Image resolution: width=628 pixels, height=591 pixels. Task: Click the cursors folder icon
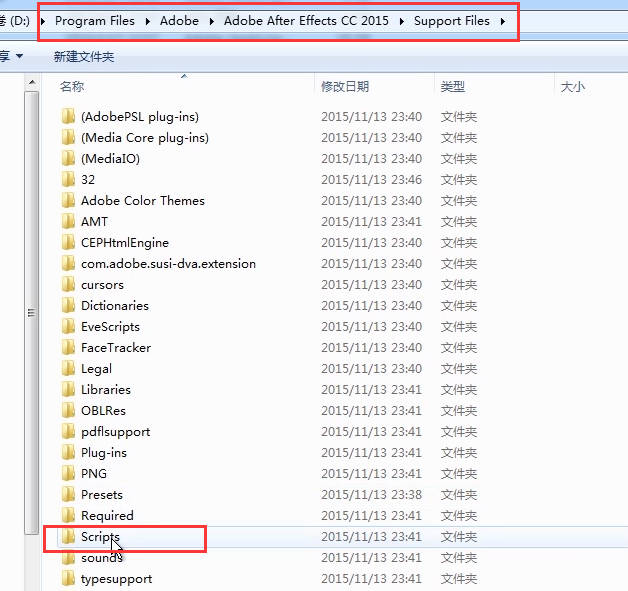pos(68,284)
